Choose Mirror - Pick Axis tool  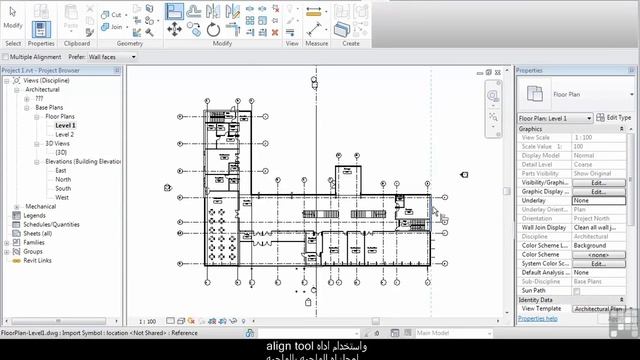click(213, 11)
